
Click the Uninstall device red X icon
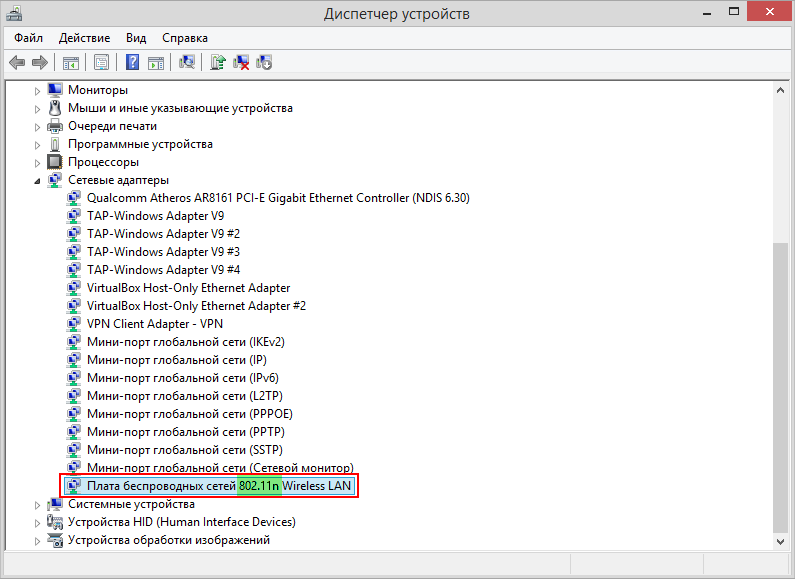click(x=241, y=62)
